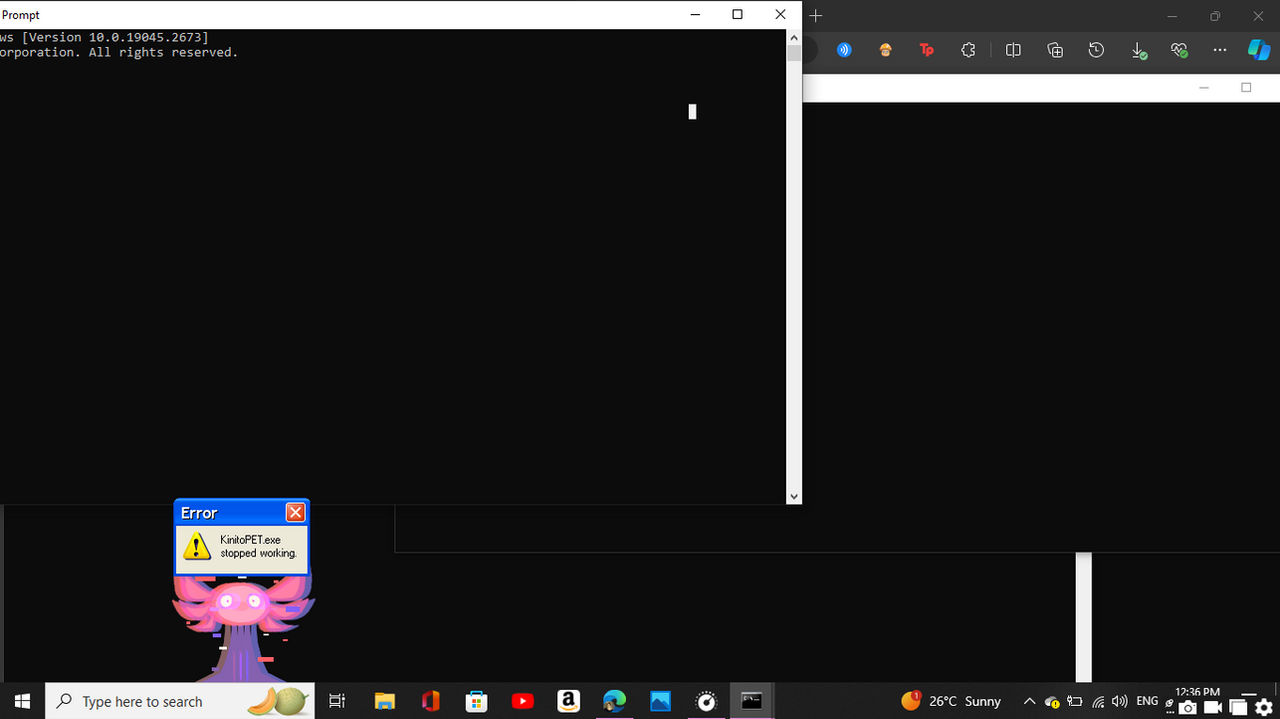The image size is (1280, 719).
Task: Click the blue read-aloud extension icon in Edge
Action: pyautogui.click(x=844, y=50)
